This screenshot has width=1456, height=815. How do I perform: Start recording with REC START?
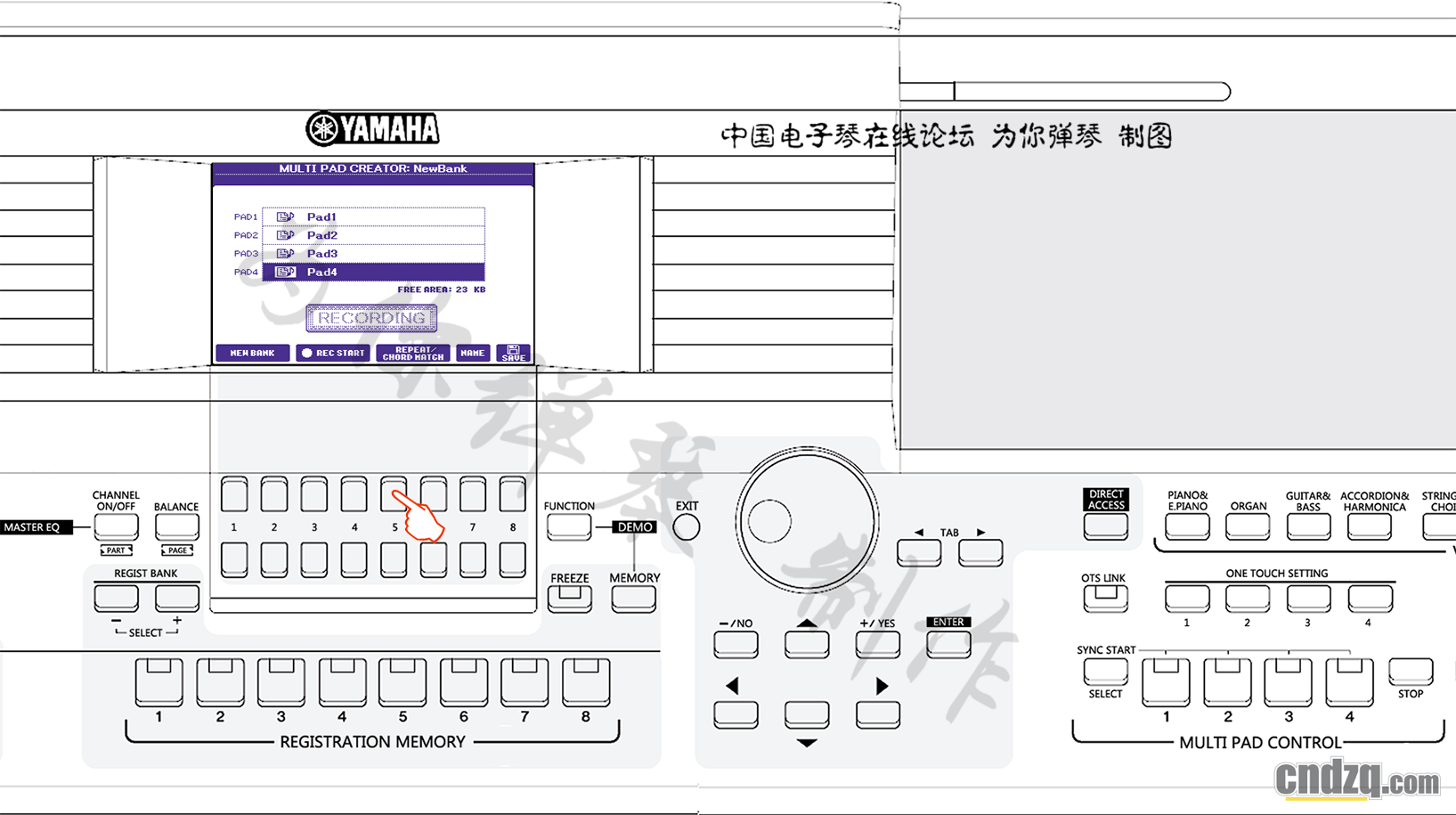pyautogui.click(x=333, y=353)
